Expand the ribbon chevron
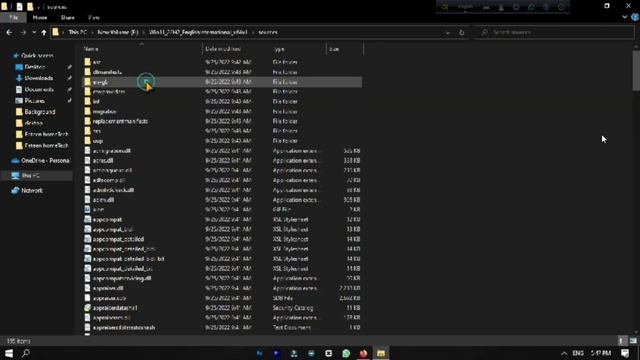Image resolution: width=640 pixels, height=360 pixels. (x=625, y=17)
